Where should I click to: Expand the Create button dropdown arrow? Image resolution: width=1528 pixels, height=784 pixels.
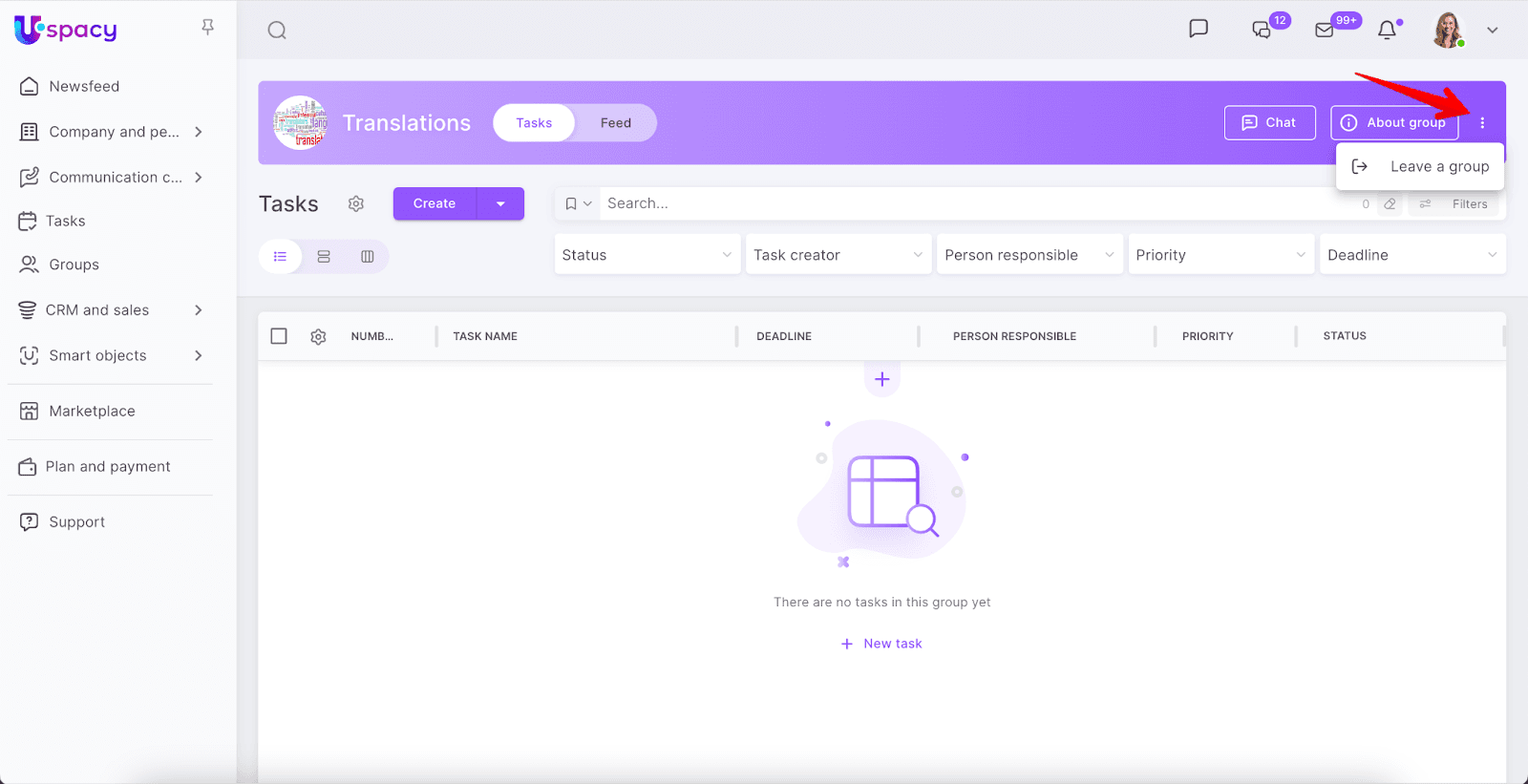[500, 204]
